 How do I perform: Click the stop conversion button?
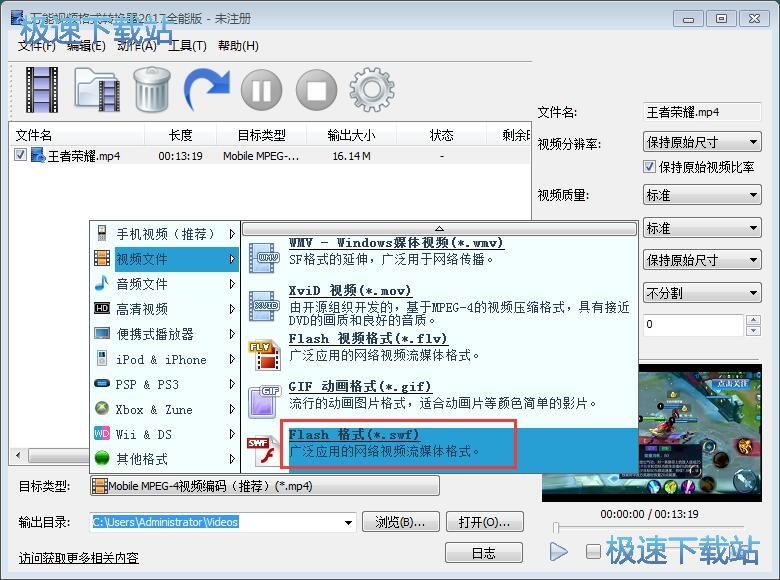[316, 91]
